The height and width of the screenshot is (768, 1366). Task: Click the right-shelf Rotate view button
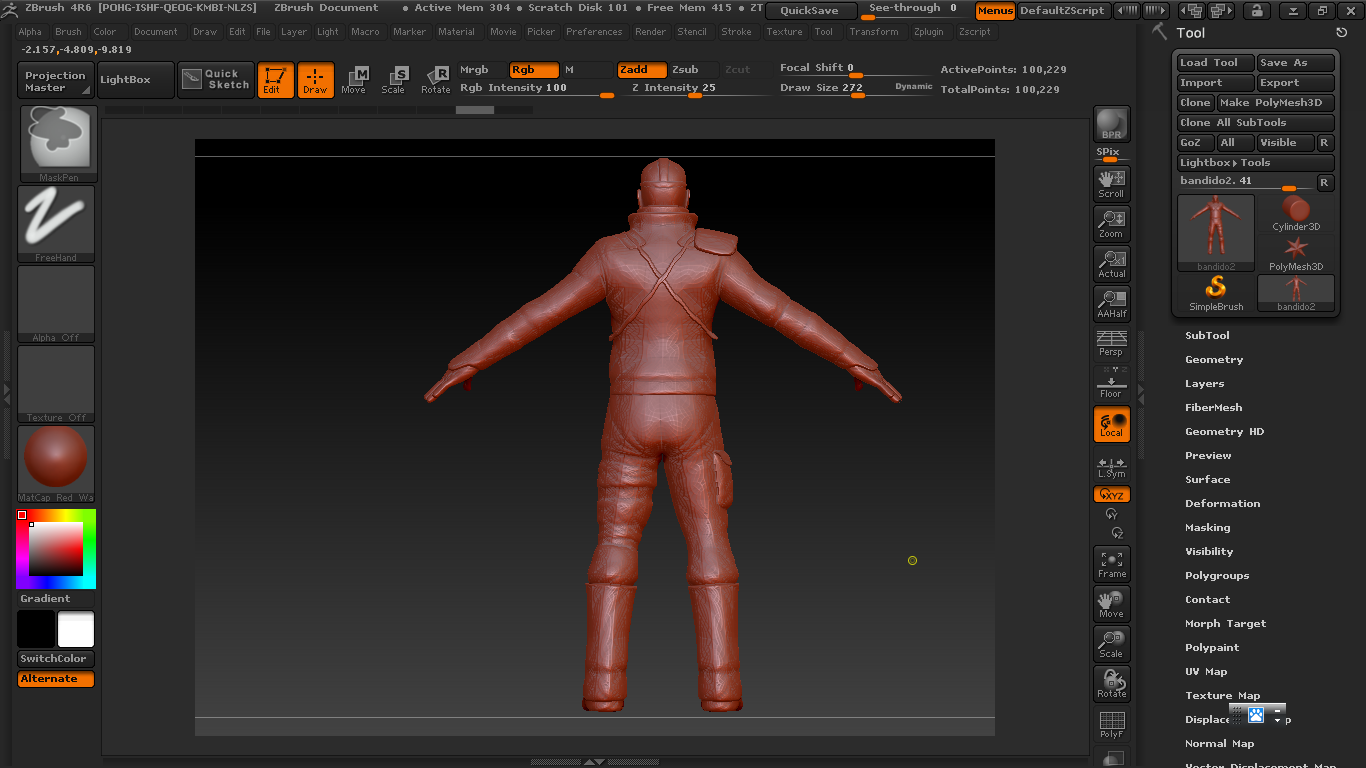pyautogui.click(x=1111, y=684)
